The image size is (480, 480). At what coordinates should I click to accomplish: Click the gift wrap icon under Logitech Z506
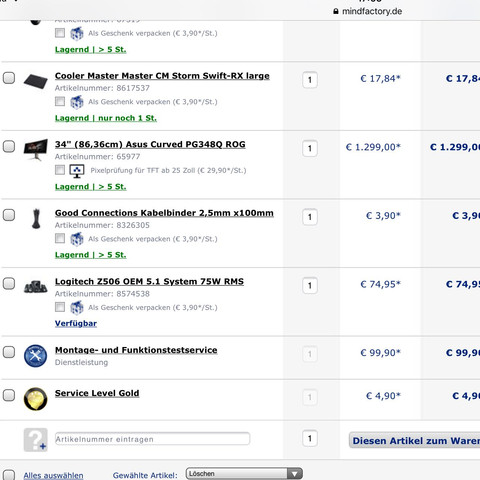pos(77,308)
